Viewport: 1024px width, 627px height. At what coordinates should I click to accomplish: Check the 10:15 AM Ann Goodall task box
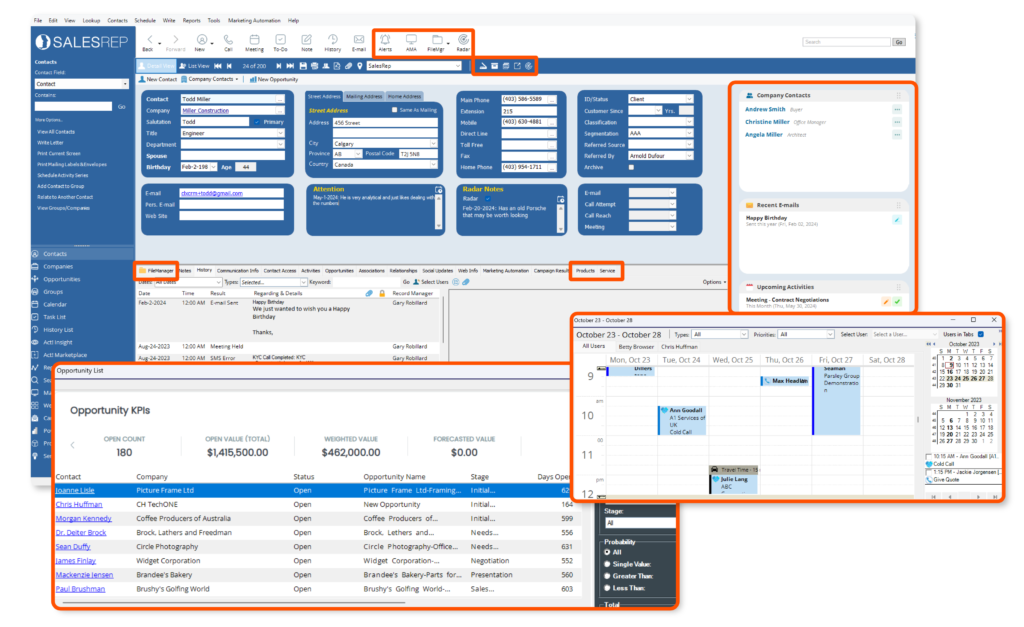929,456
